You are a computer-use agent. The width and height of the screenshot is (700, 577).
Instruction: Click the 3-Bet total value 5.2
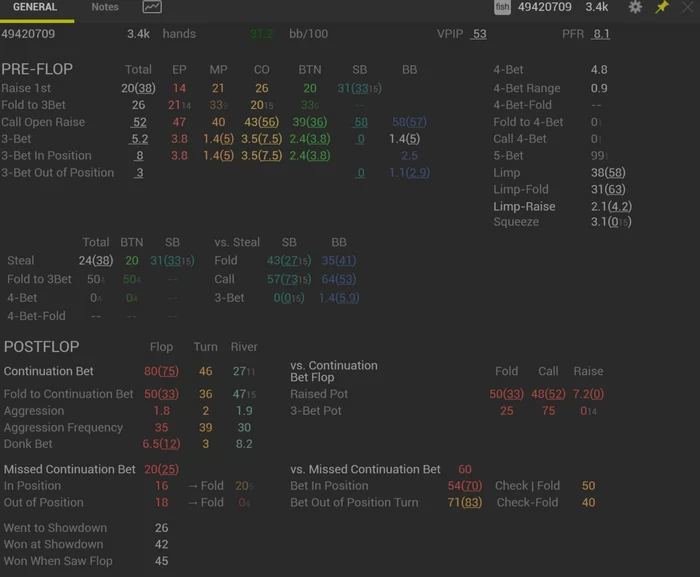[x=139, y=139]
